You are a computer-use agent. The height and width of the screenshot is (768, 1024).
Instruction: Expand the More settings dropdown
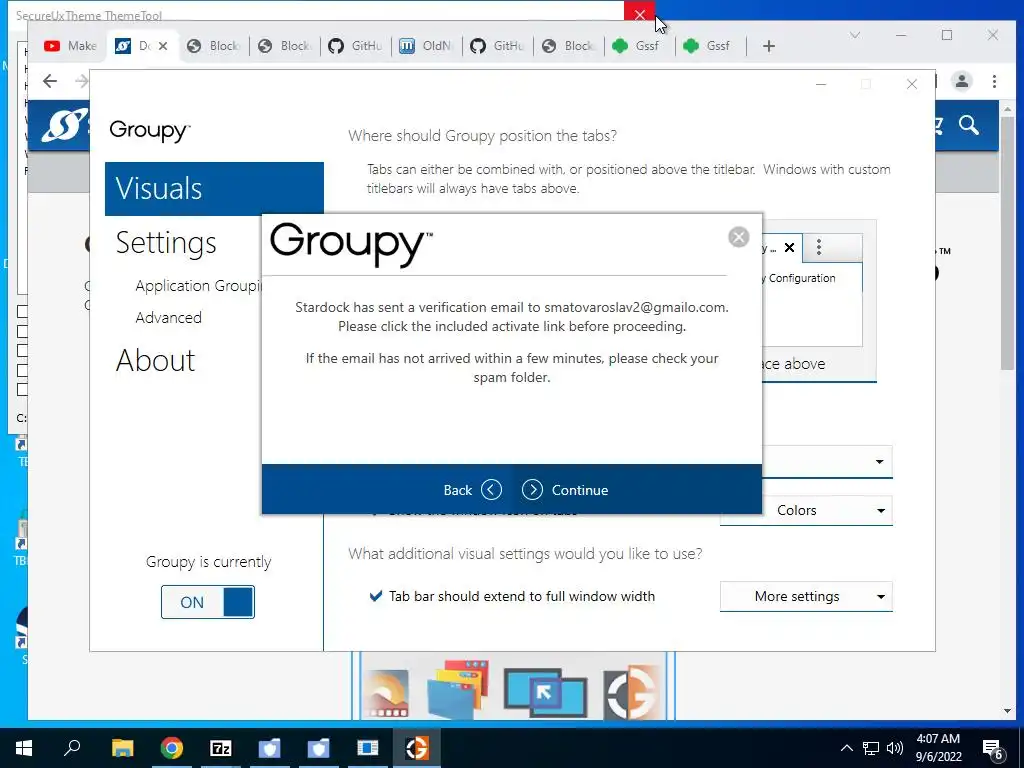click(x=806, y=596)
